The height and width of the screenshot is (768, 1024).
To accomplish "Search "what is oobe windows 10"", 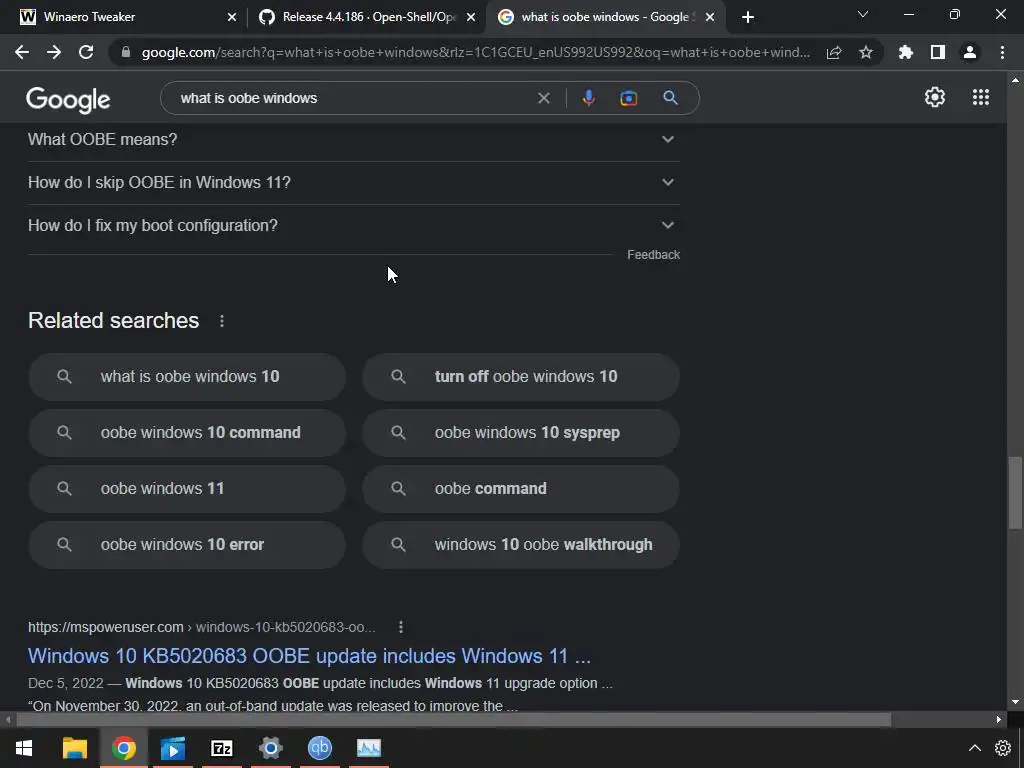I will click(187, 377).
